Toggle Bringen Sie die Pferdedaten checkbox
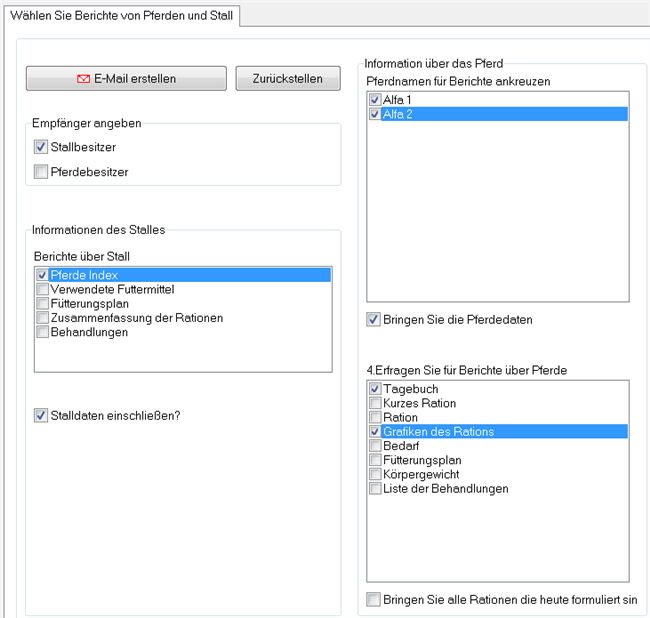 tap(373, 320)
